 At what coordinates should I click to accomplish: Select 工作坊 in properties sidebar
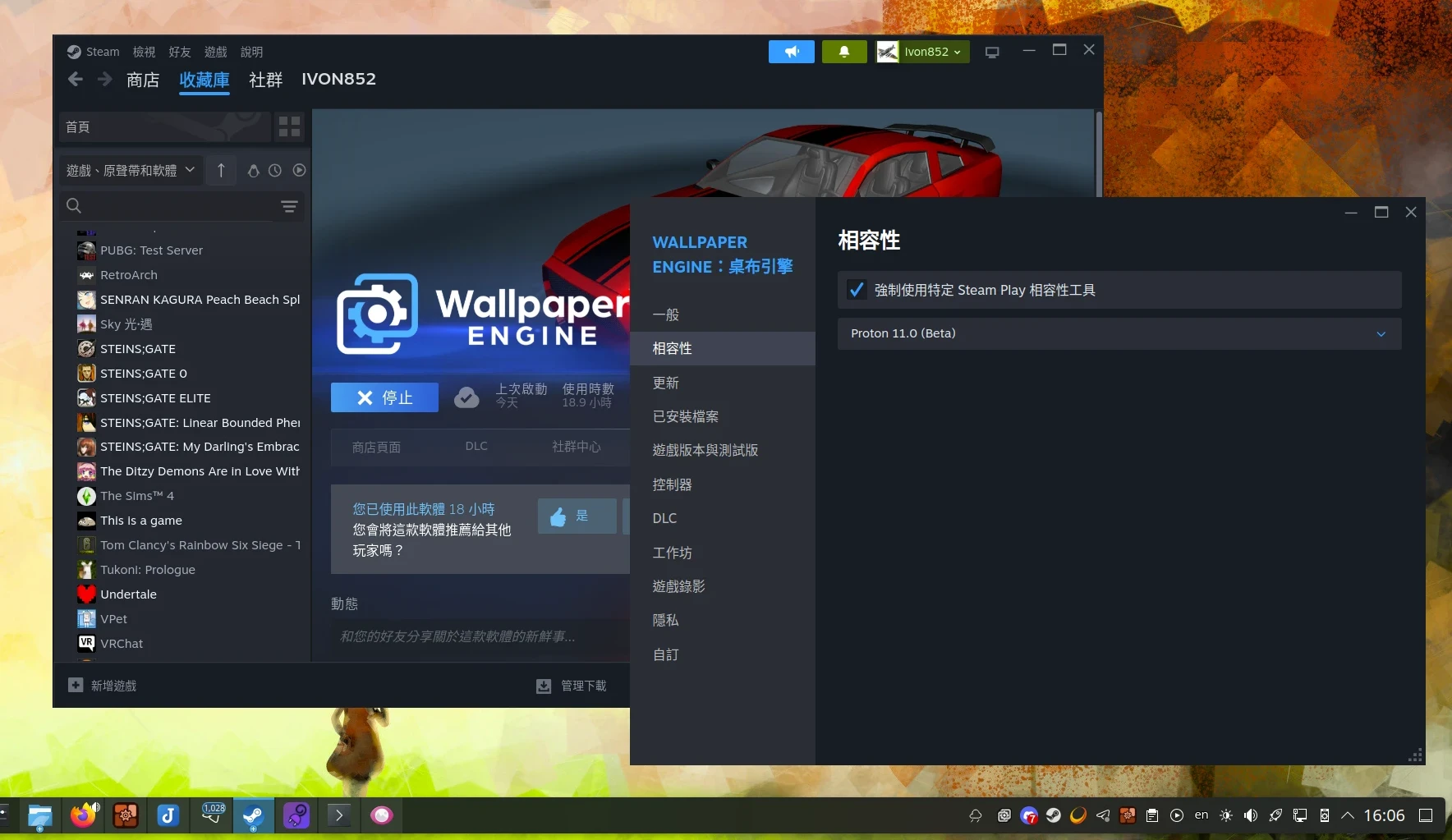click(x=723, y=553)
